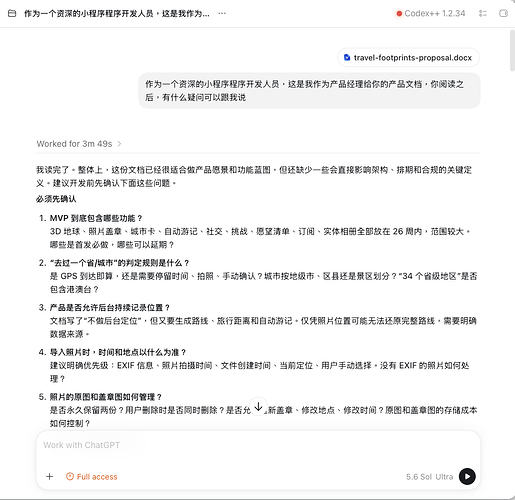Click the plus icon to add attachments
The height and width of the screenshot is (500, 515).
coord(49,477)
